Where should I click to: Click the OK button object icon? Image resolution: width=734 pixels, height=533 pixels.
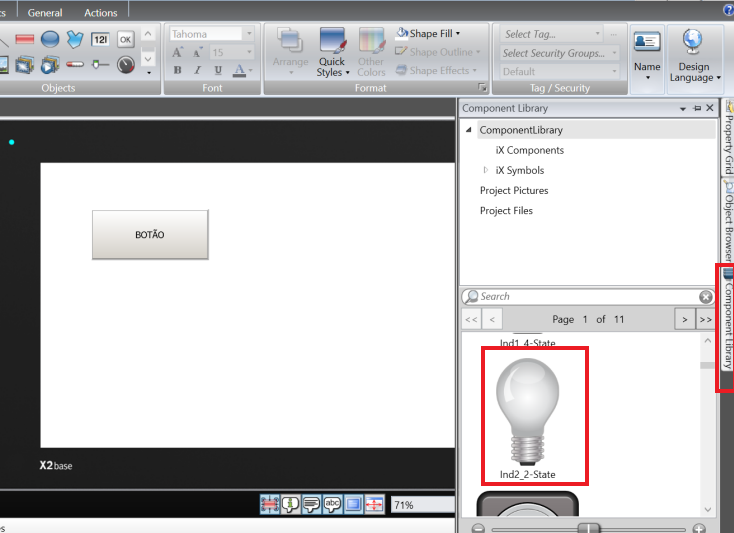126,40
